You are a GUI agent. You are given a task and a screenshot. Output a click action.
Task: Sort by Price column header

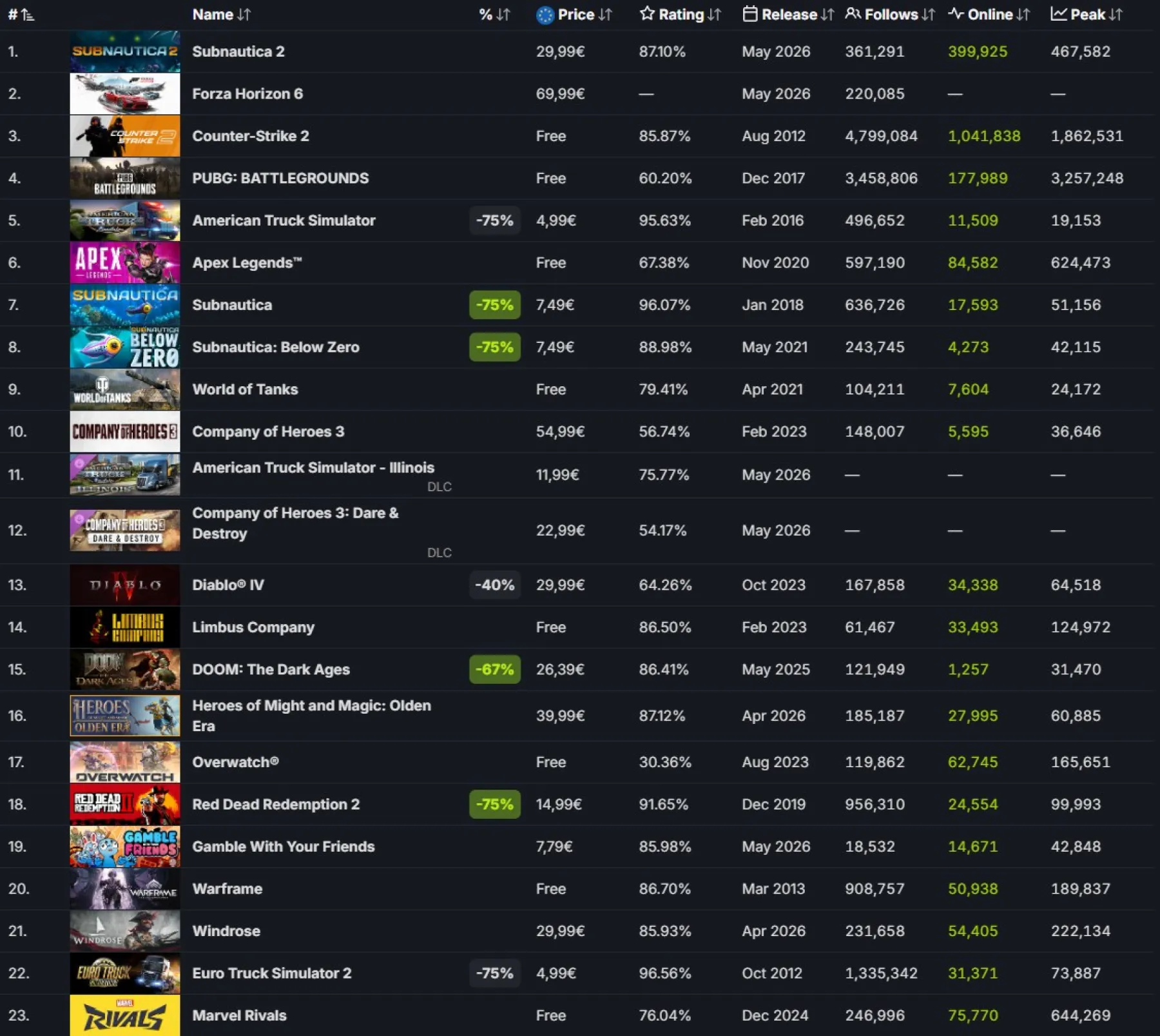(574, 14)
